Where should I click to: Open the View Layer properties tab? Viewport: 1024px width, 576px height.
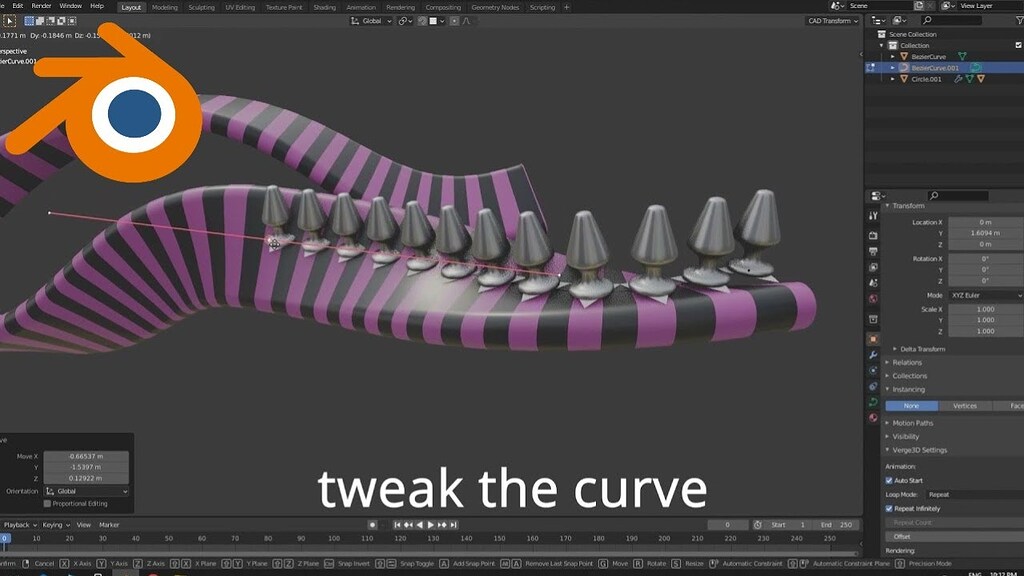pyautogui.click(x=873, y=267)
